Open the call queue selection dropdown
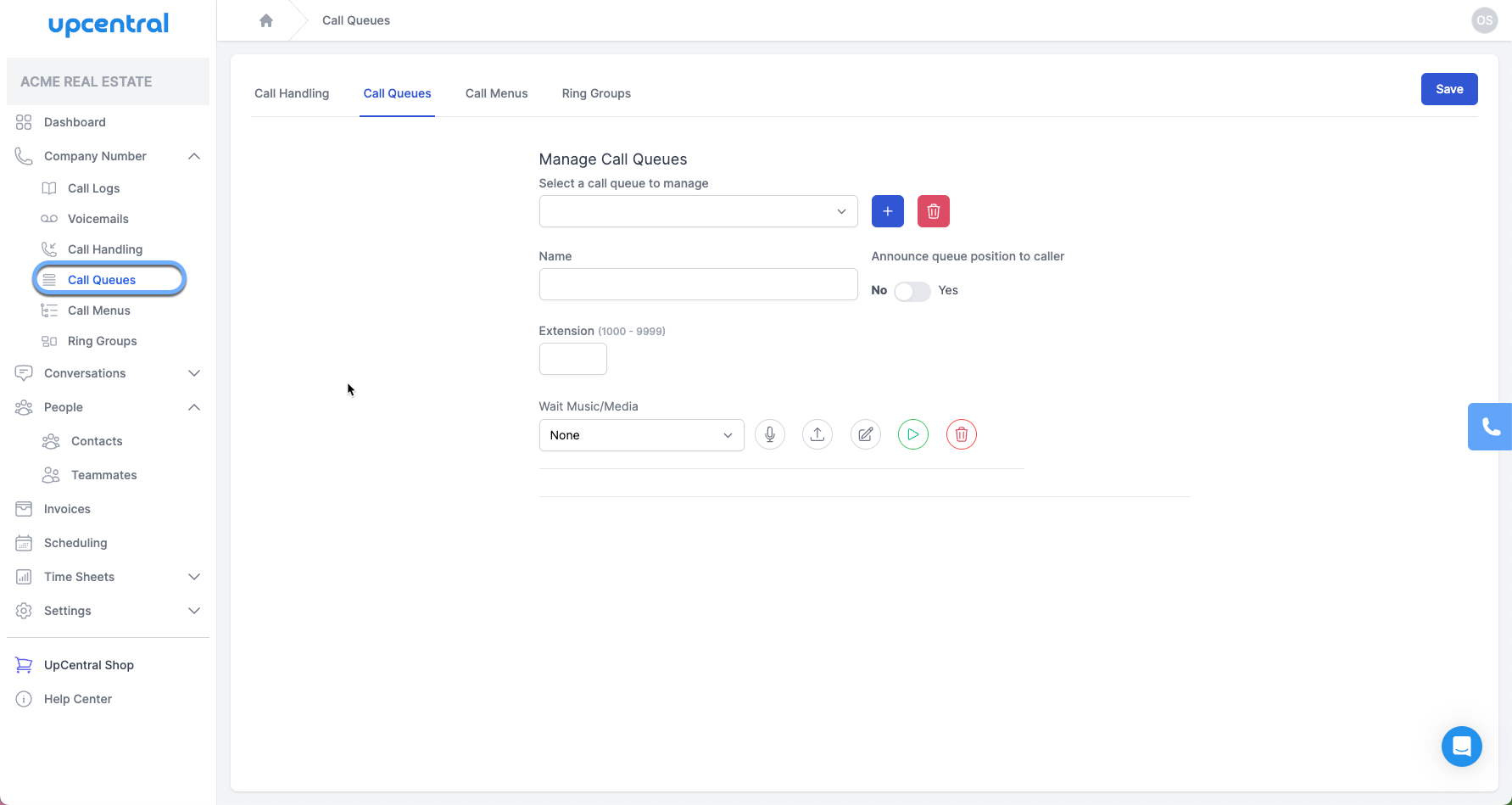This screenshot has height=805, width=1512. [698, 211]
